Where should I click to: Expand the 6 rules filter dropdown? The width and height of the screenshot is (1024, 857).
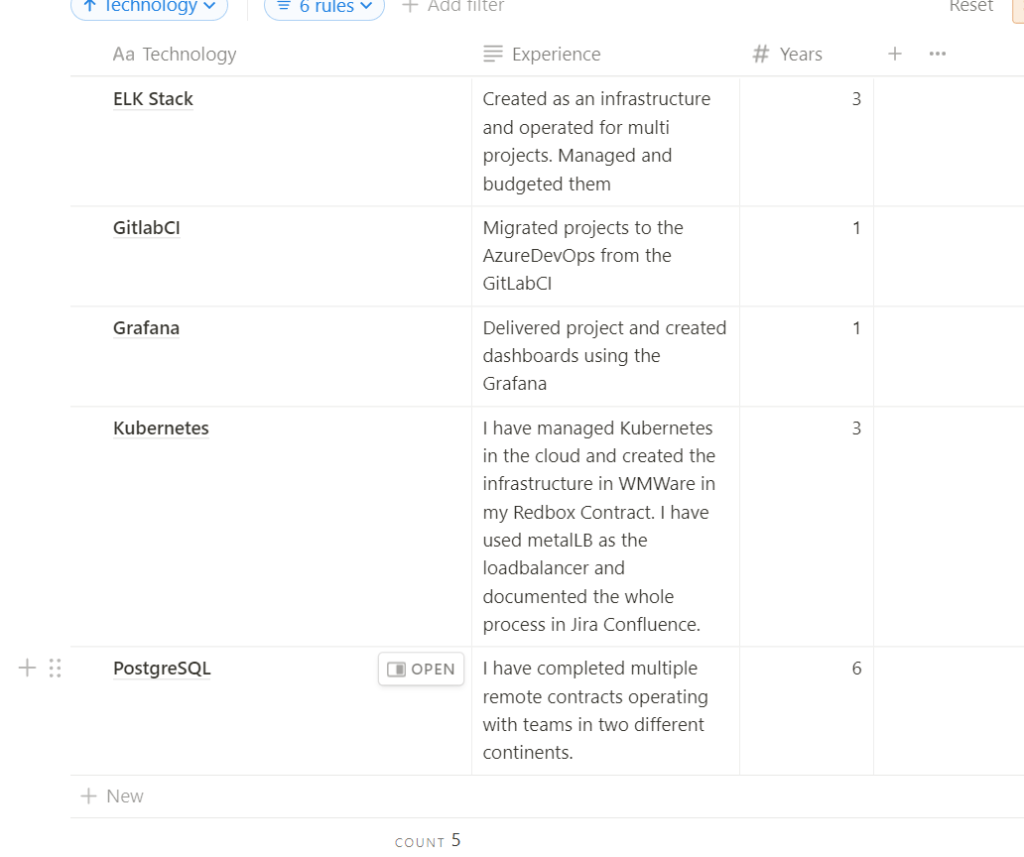[x=325, y=7]
